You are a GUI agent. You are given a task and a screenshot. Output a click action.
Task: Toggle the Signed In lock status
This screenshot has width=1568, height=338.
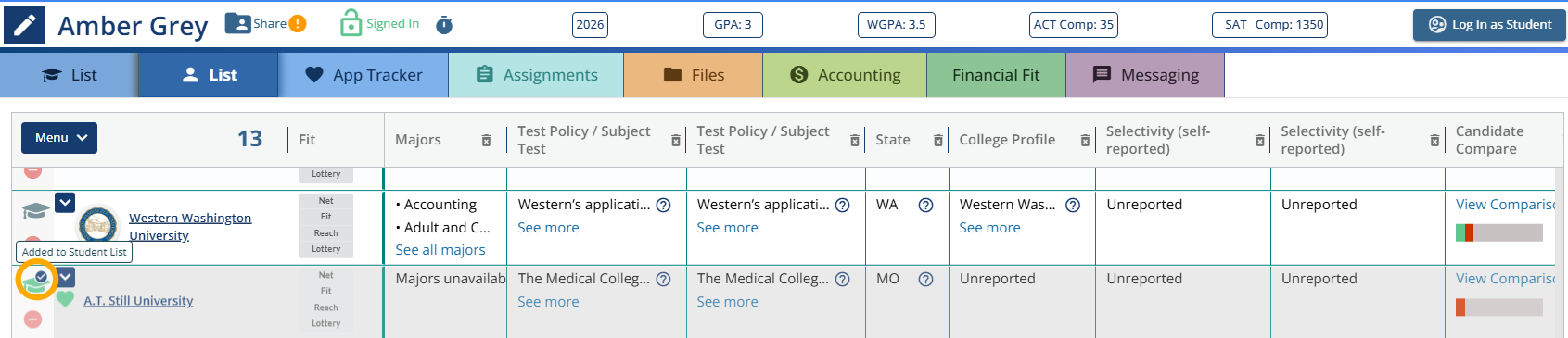(x=380, y=23)
